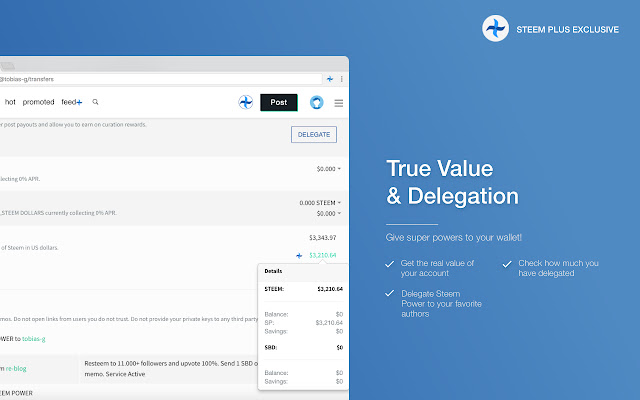Screen dimensions: 640x400
Task: Expand the $0.000 dropdown under 0.000 STEEM
Action: click(x=329, y=213)
